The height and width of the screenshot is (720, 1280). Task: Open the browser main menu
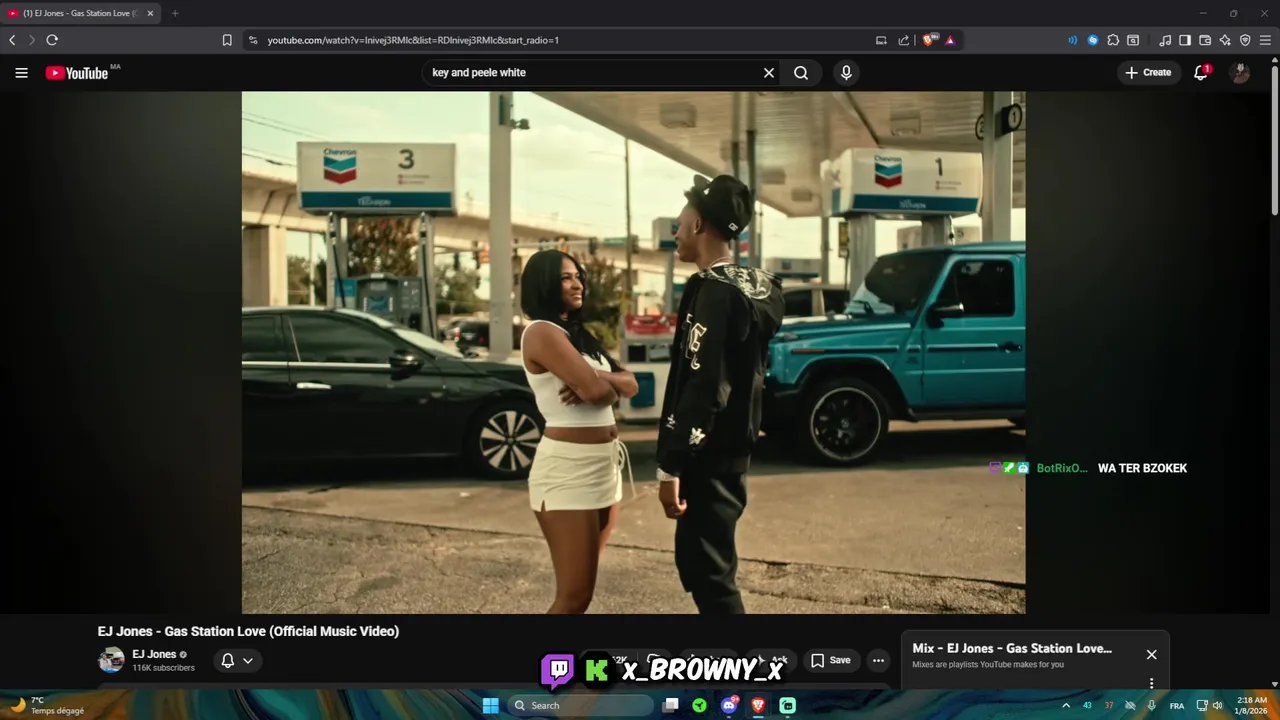point(1265,40)
